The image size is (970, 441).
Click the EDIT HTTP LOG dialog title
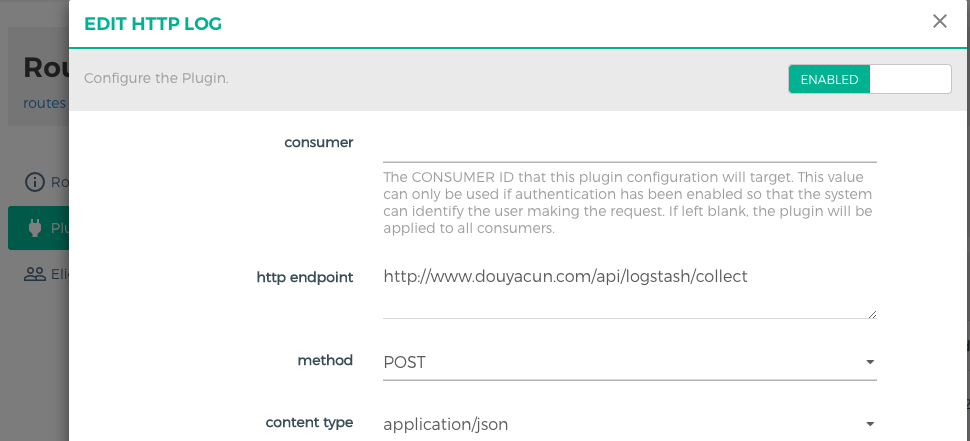153,22
